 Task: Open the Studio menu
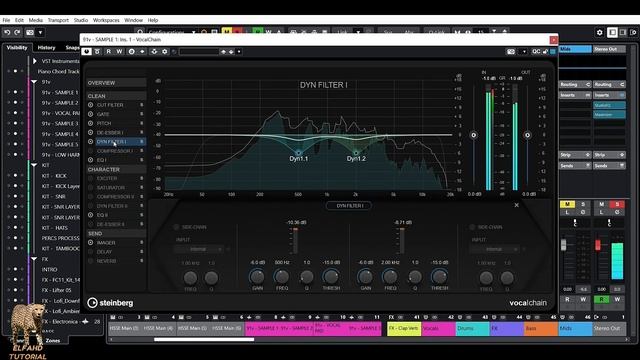(x=81, y=20)
